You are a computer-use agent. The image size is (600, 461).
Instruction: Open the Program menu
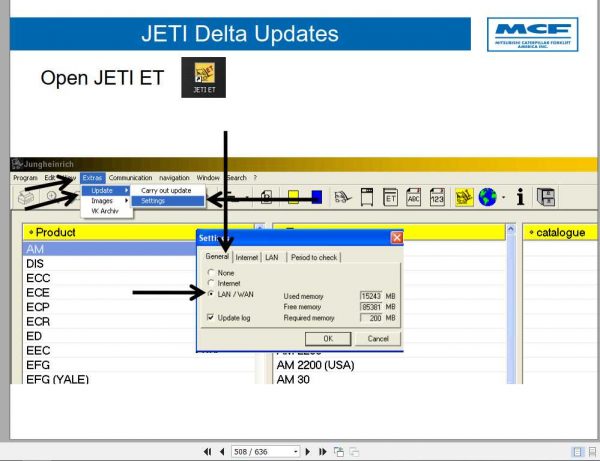25,178
